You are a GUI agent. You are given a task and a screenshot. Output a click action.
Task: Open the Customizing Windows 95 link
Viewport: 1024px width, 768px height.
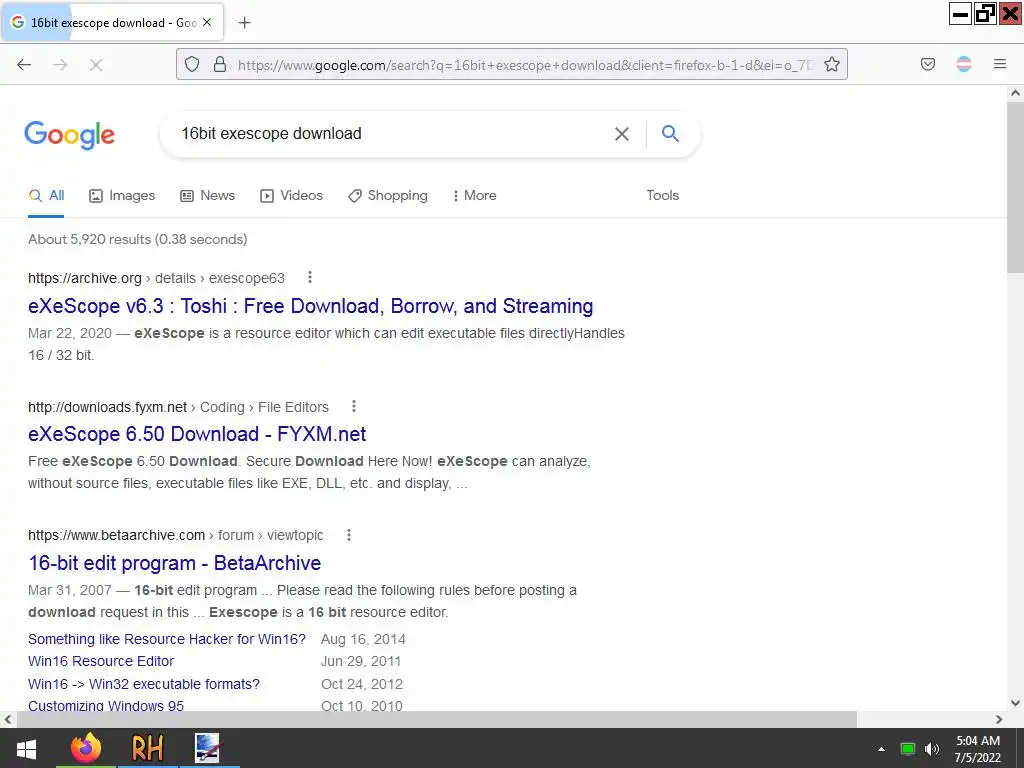pos(106,705)
